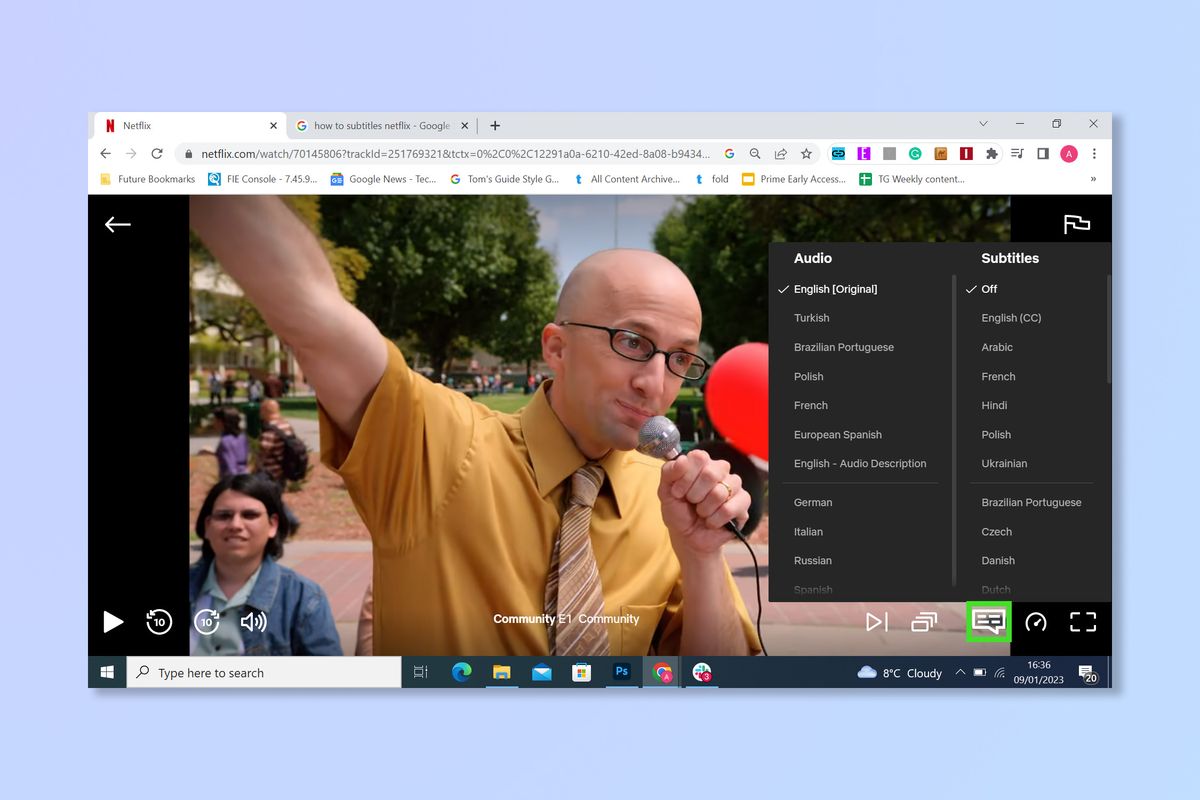Select French as the audio language
1200x800 pixels.
coord(811,405)
